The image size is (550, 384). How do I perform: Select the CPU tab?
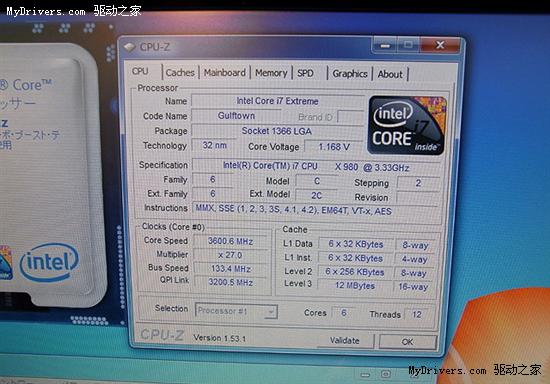(x=140, y=71)
